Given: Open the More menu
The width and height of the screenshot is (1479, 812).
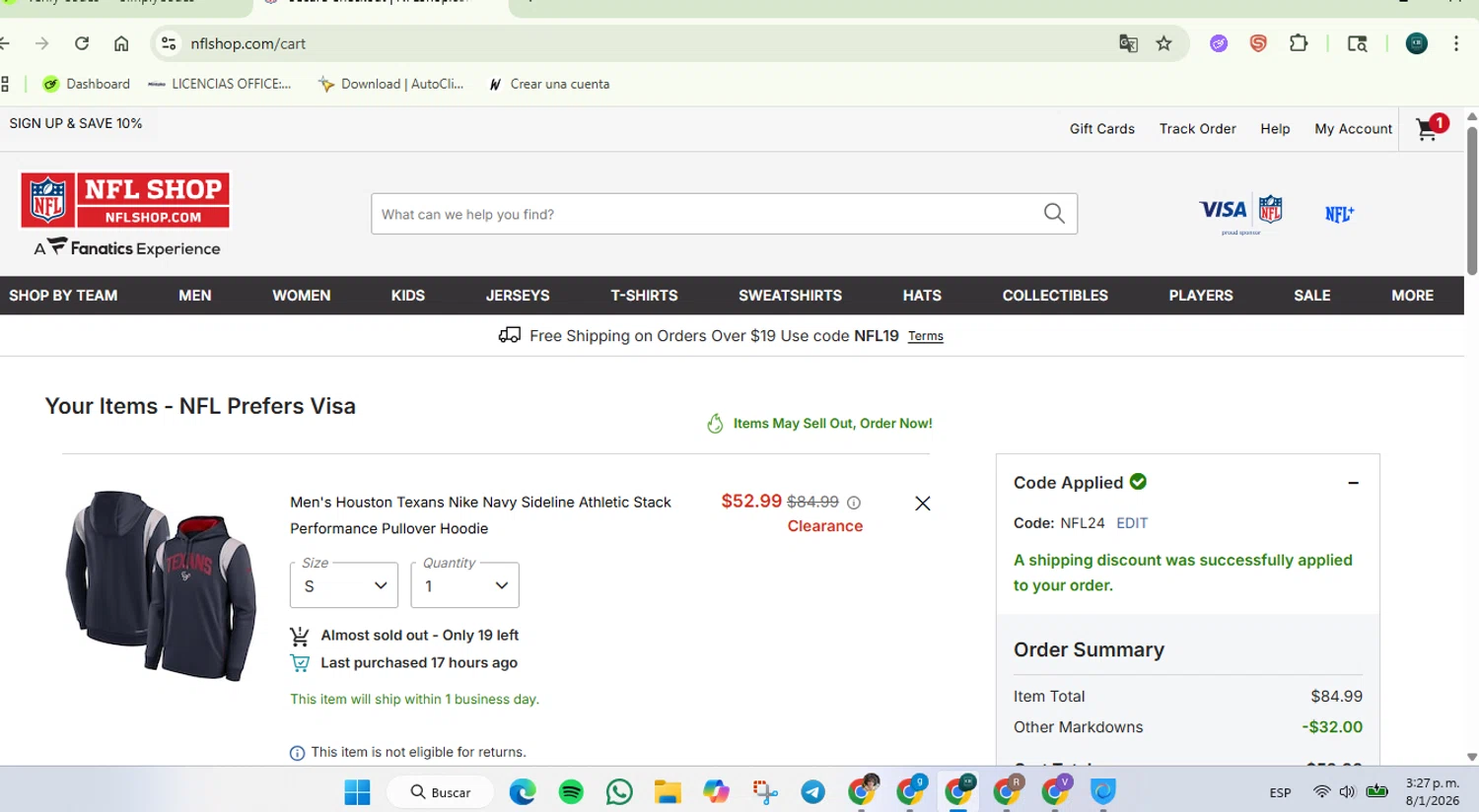Looking at the screenshot, I should pyautogui.click(x=1413, y=296).
